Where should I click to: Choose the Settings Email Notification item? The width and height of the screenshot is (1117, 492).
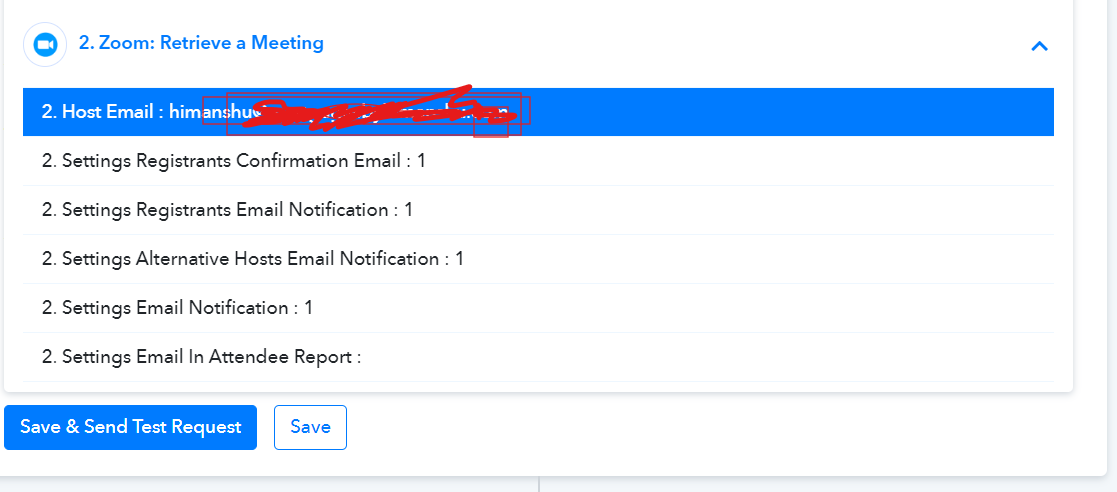[538, 308]
